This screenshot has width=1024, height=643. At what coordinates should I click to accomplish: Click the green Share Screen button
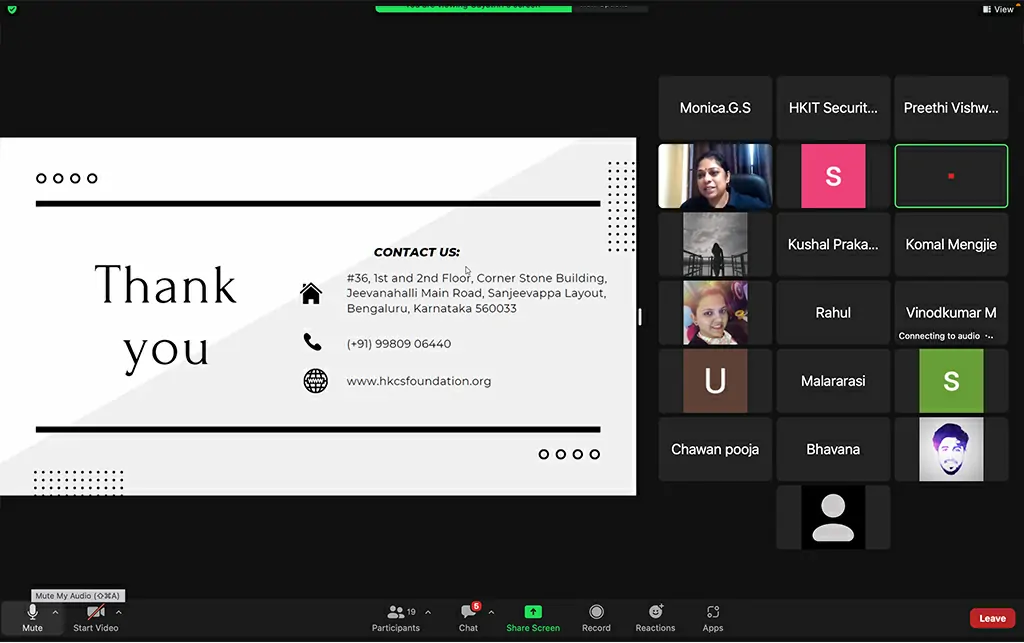(x=533, y=618)
